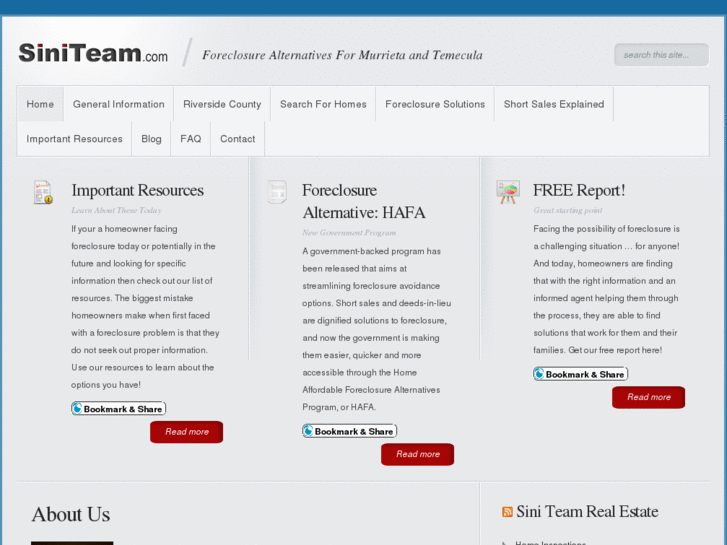
Task: Open the General Information menu
Action: pos(119,104)
